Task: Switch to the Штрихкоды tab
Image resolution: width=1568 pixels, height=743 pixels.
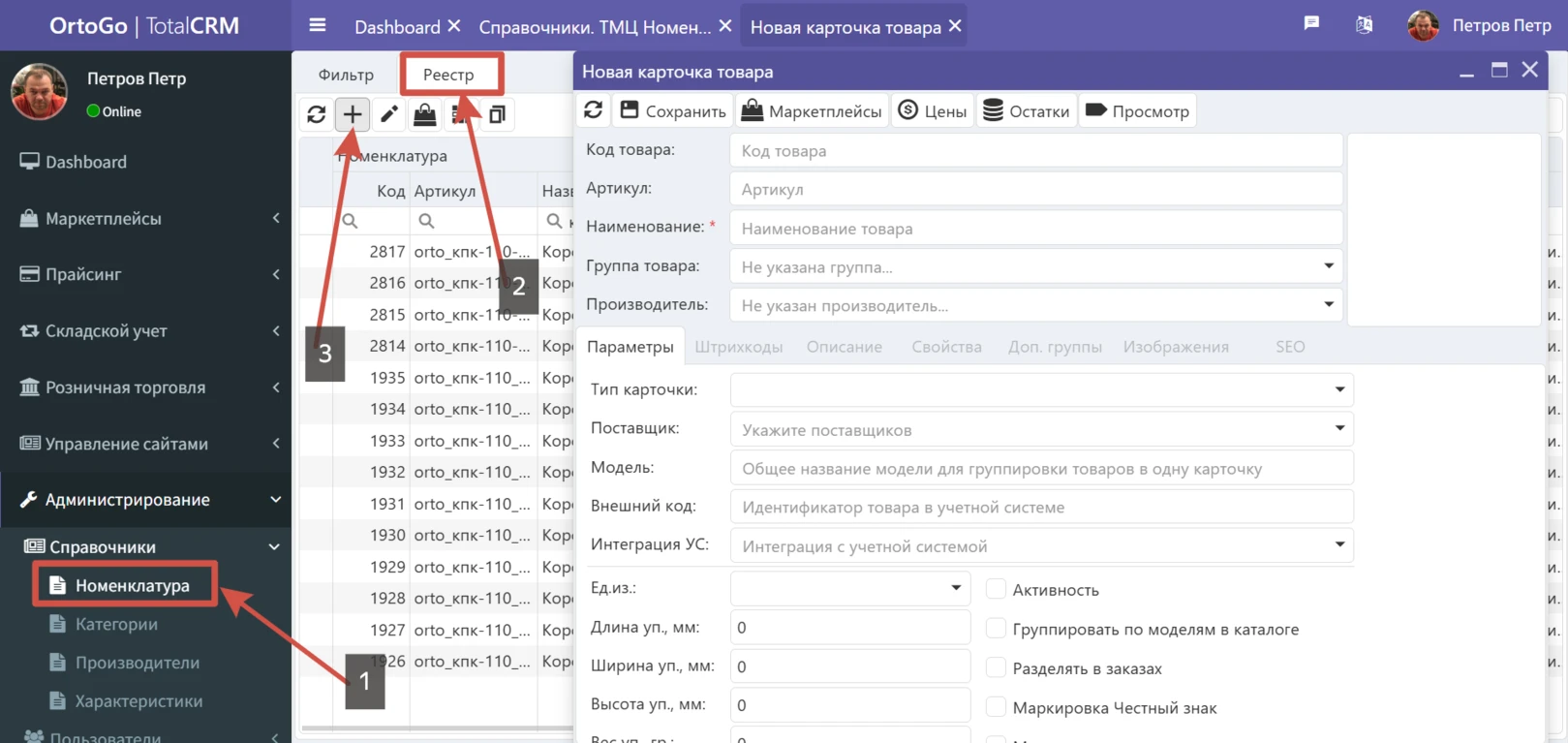Action: [738, 347]
